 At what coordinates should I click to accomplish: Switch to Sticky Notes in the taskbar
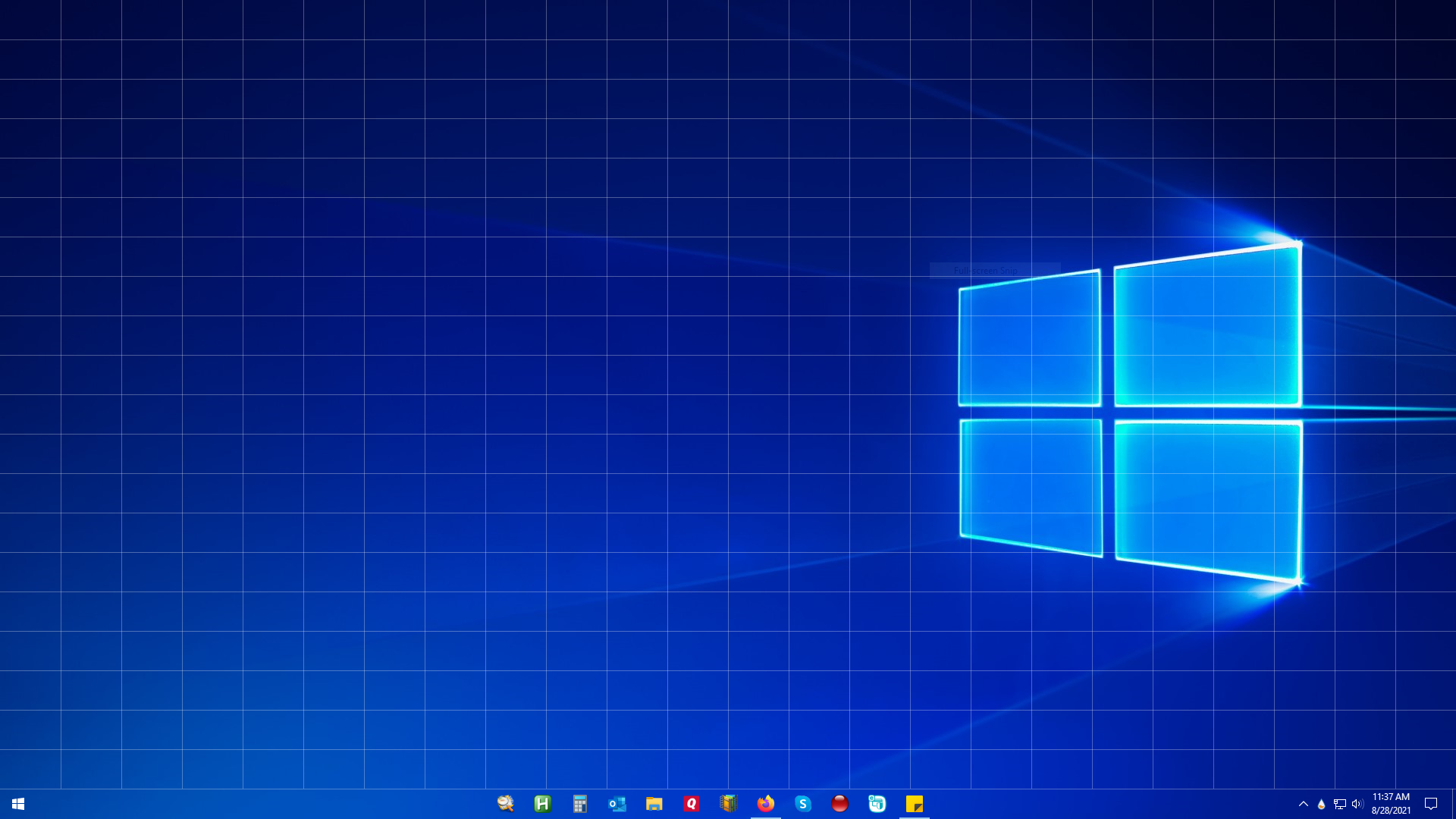915,804
